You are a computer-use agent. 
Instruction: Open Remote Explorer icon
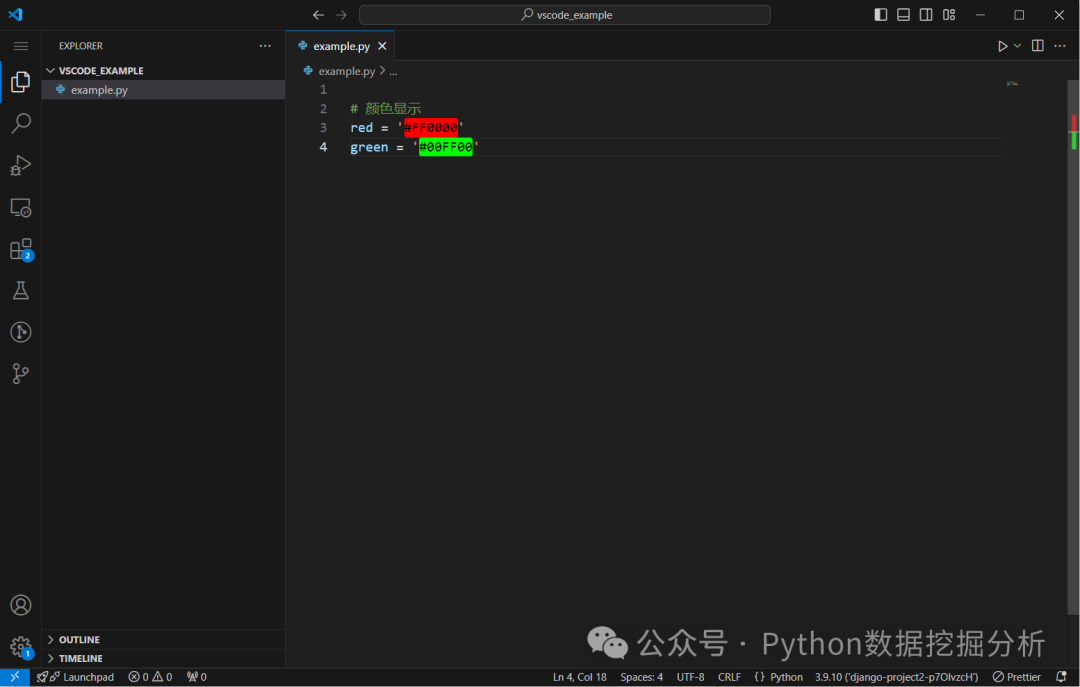[x=21, y=207]
